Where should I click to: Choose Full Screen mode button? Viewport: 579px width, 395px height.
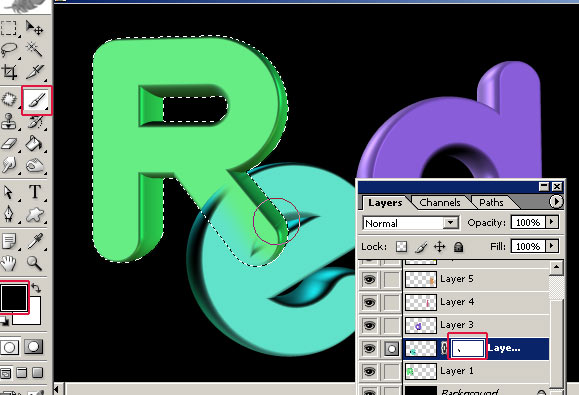[x=38, y=373]
